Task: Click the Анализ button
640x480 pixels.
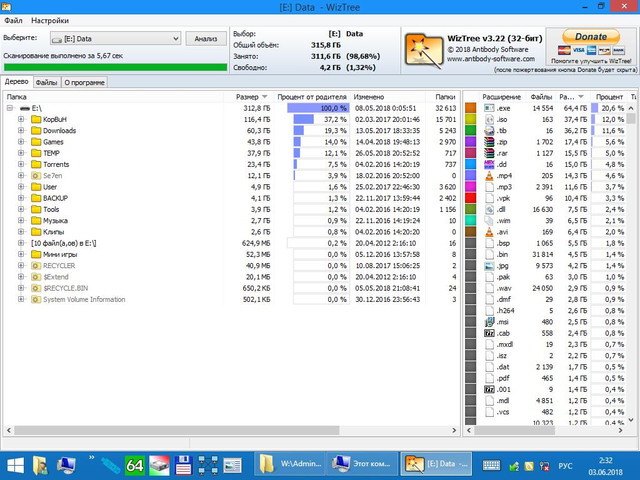Action: coord(206,38)
